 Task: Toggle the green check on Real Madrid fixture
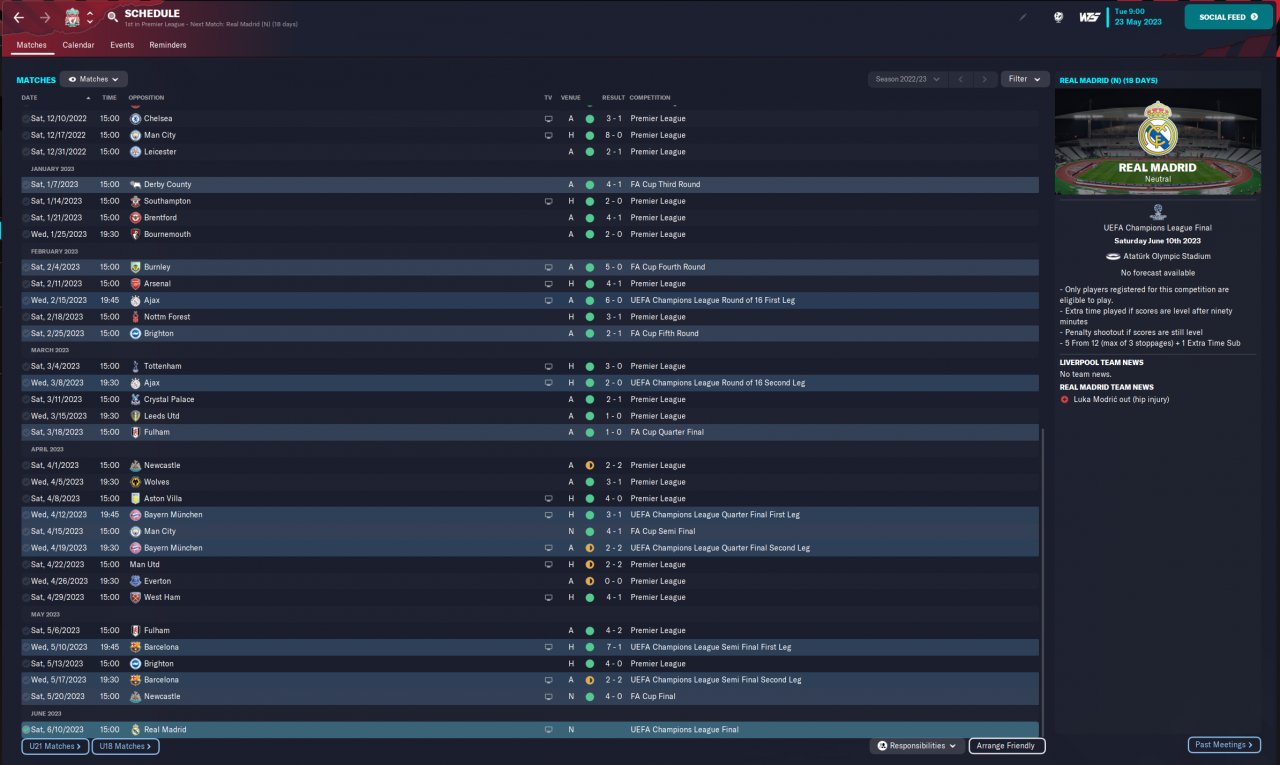tap(26, 730)
